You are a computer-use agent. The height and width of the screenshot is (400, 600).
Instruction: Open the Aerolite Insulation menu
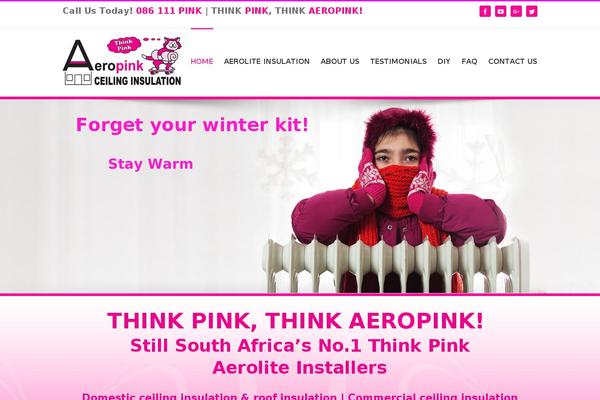267,61
